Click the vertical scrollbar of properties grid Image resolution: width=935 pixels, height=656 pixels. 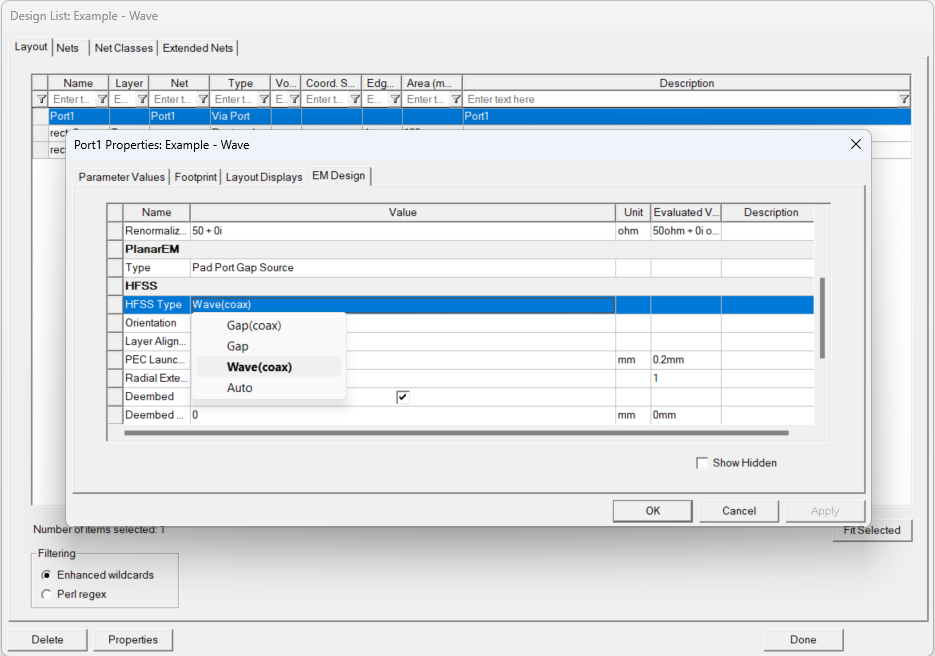822,318
